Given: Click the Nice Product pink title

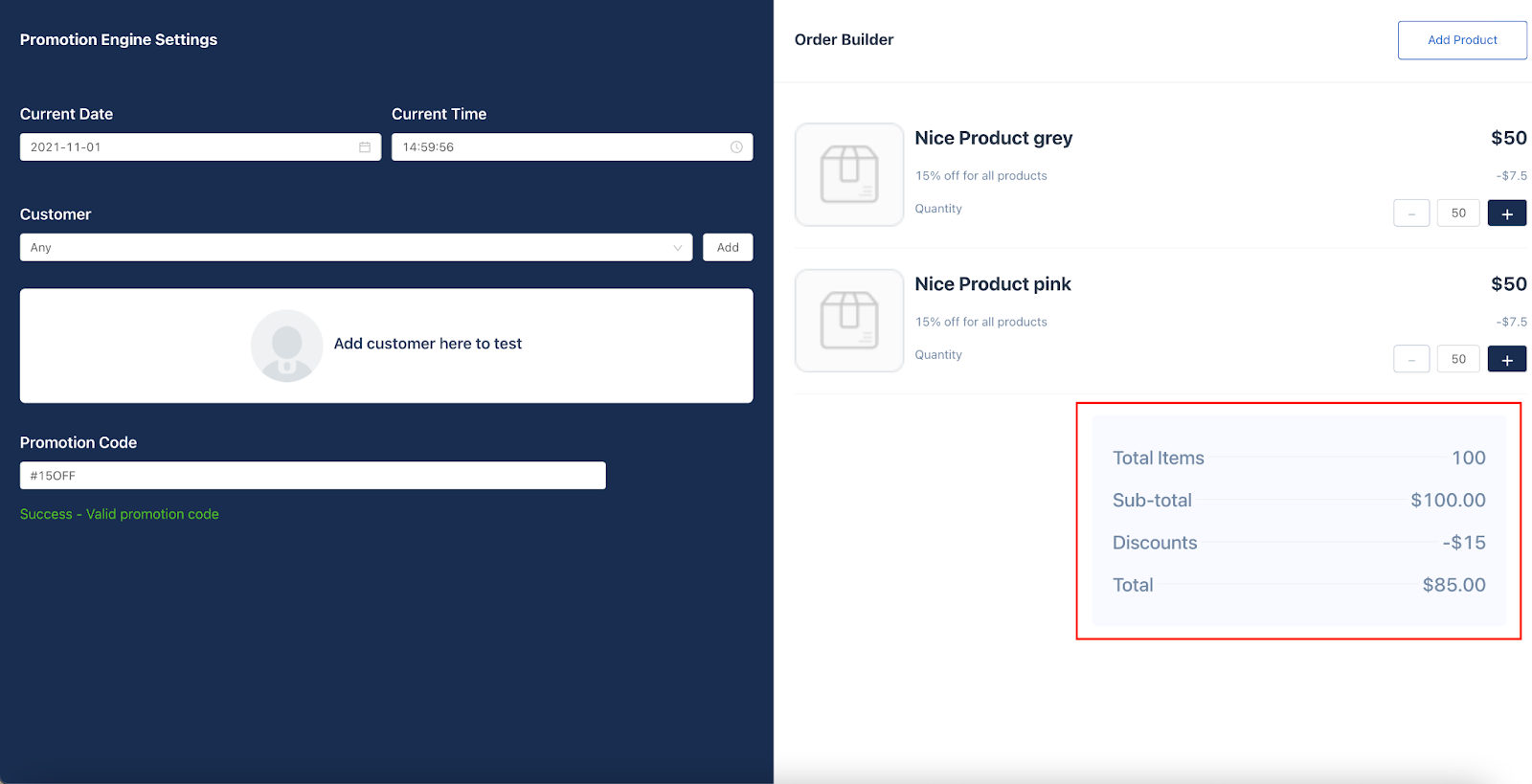Looking at the screenshot, I should 993,284.
